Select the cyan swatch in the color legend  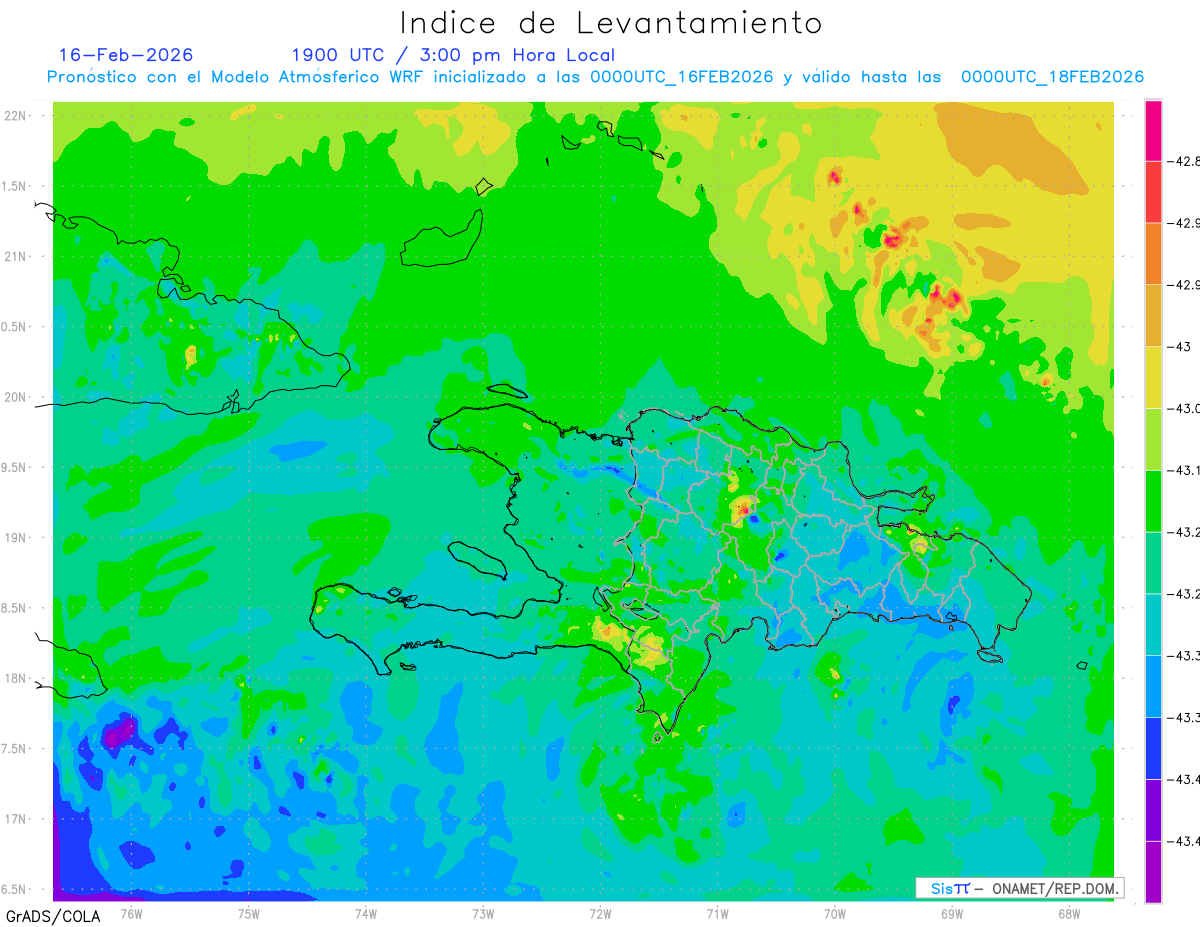coord(1153,624)
